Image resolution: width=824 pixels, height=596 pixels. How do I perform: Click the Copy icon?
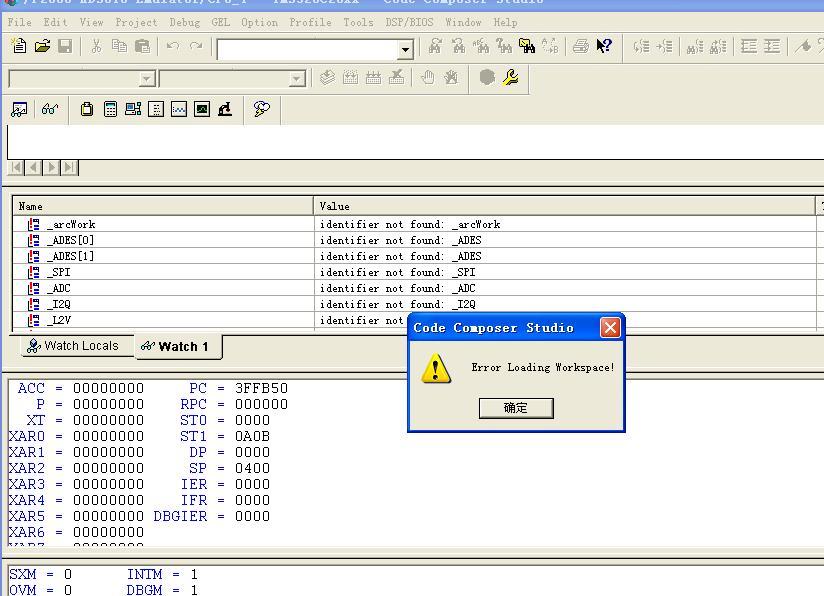119,46
